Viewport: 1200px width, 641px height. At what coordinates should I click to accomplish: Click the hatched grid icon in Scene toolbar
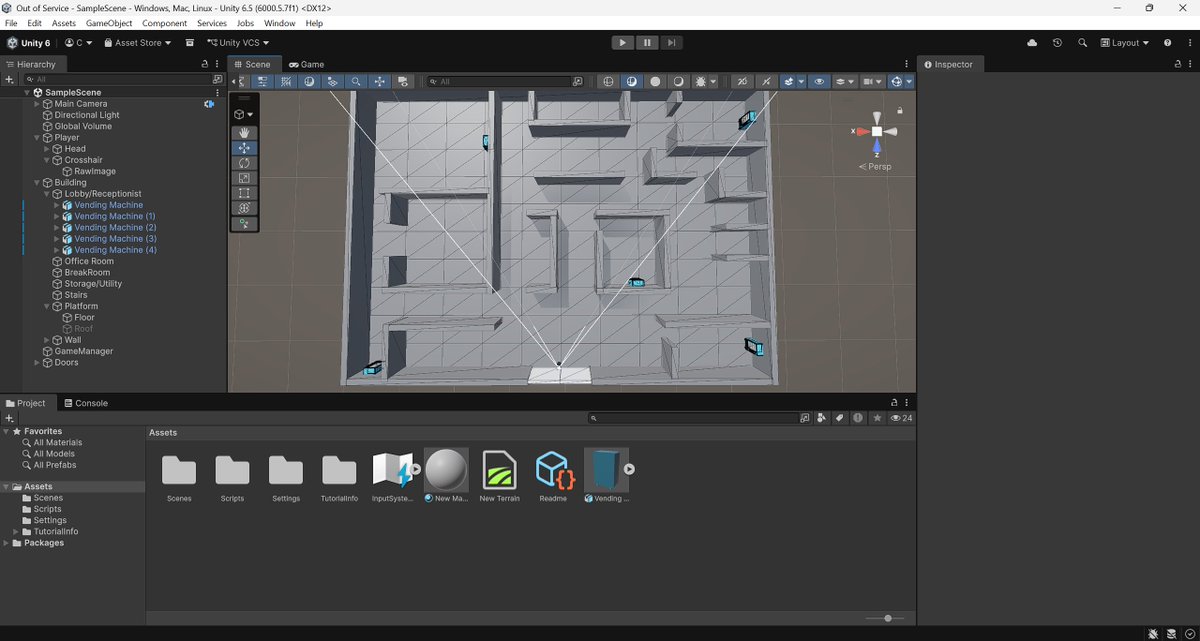point(286,82)
